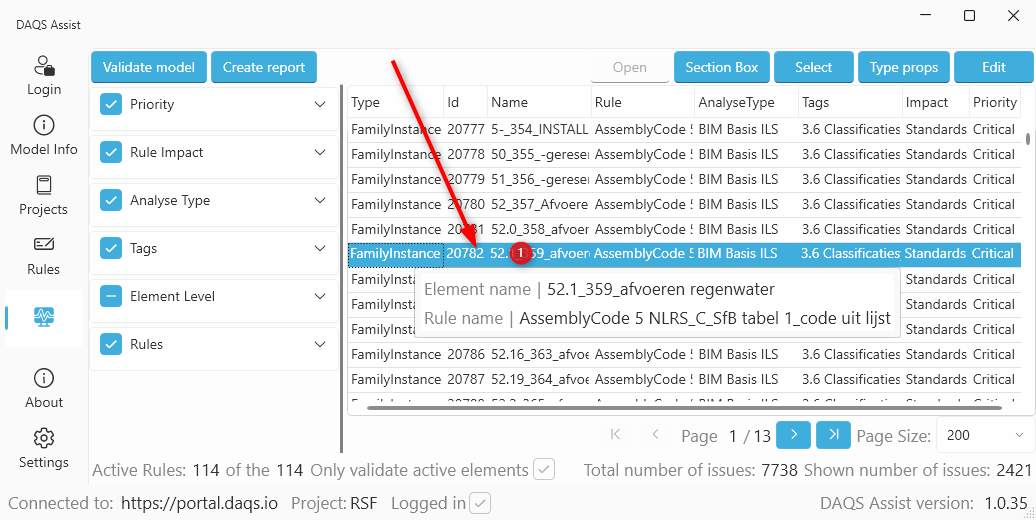1036x520 pixels.
Task: Click the Validate model button
Action: tap(149, 67)
